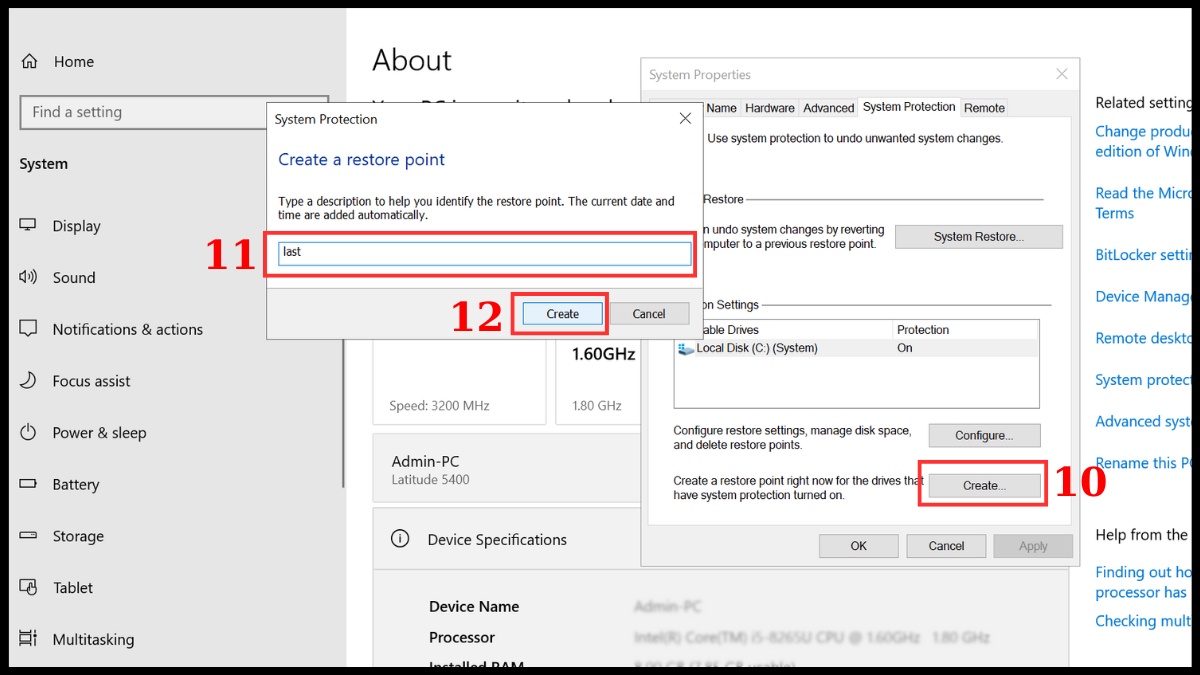Open the System protection link
This screenshot has width=1200, height=675.
coord(1143,380)
